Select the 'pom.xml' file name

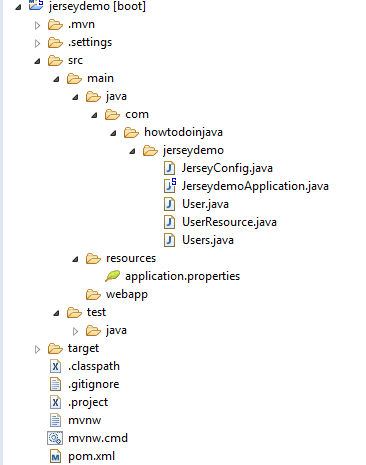tap(91, 456)
